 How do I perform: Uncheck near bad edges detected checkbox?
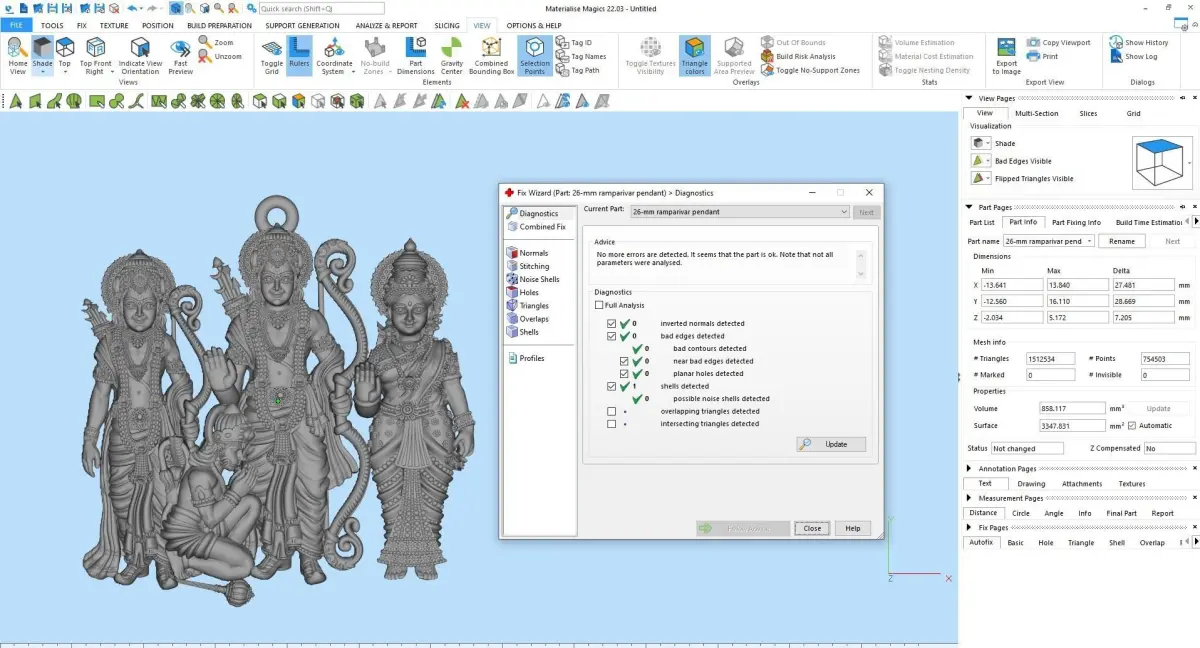click(625, 361)
